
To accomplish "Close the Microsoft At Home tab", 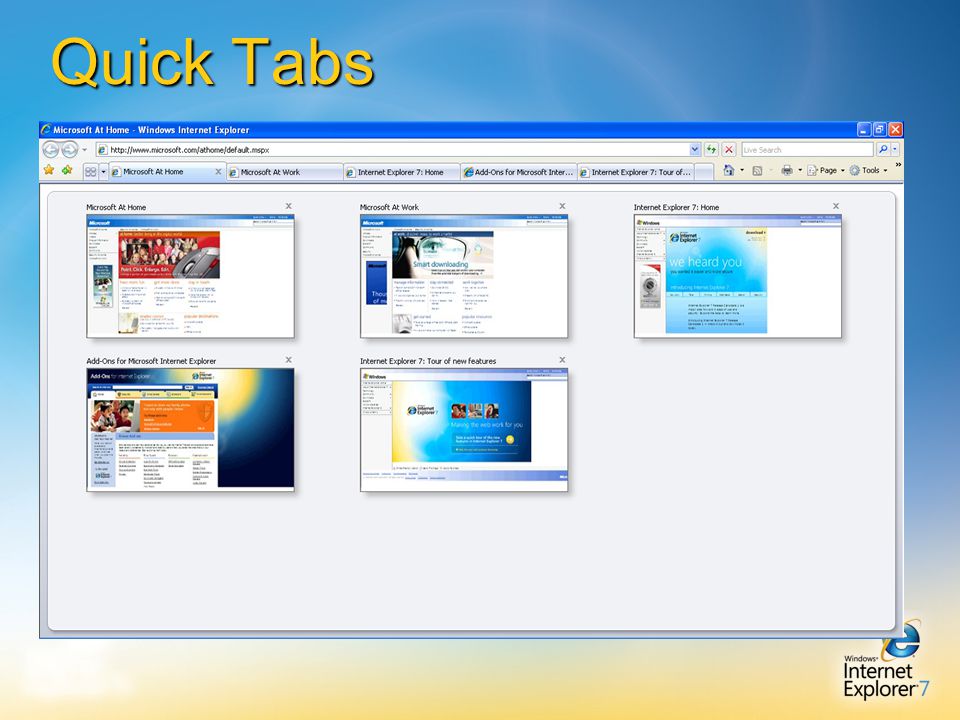I will [218, 172].
